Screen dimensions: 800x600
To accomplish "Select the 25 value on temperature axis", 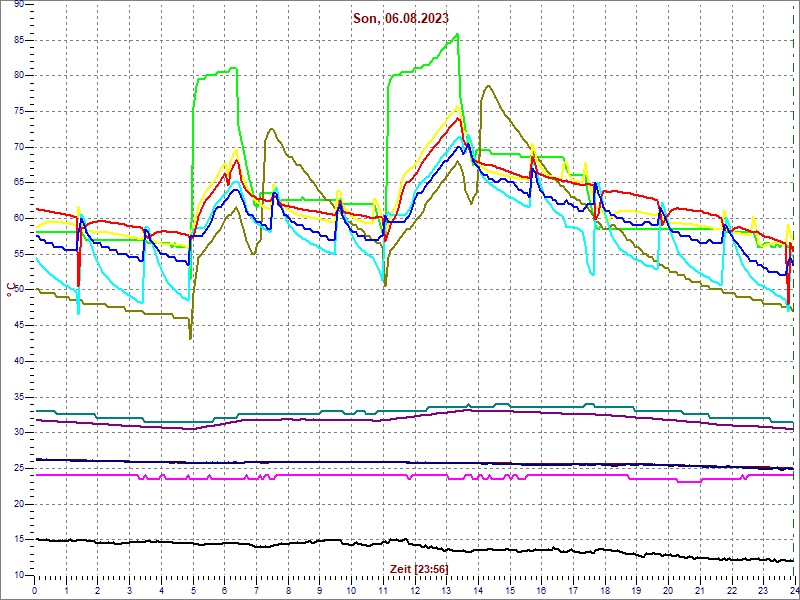I will click(x=19, y=468).
